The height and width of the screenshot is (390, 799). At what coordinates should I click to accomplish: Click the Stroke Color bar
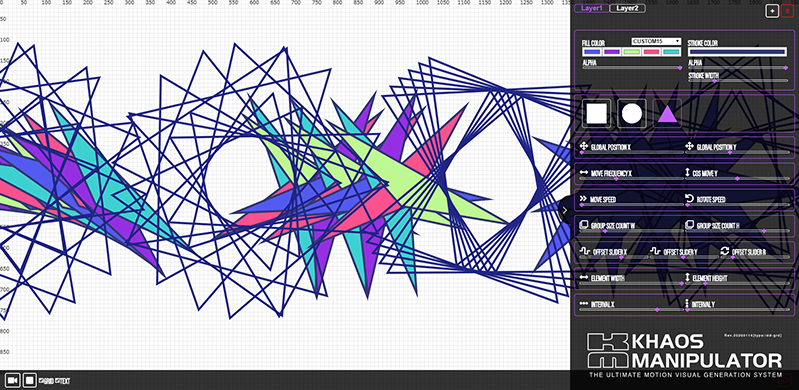737,52
